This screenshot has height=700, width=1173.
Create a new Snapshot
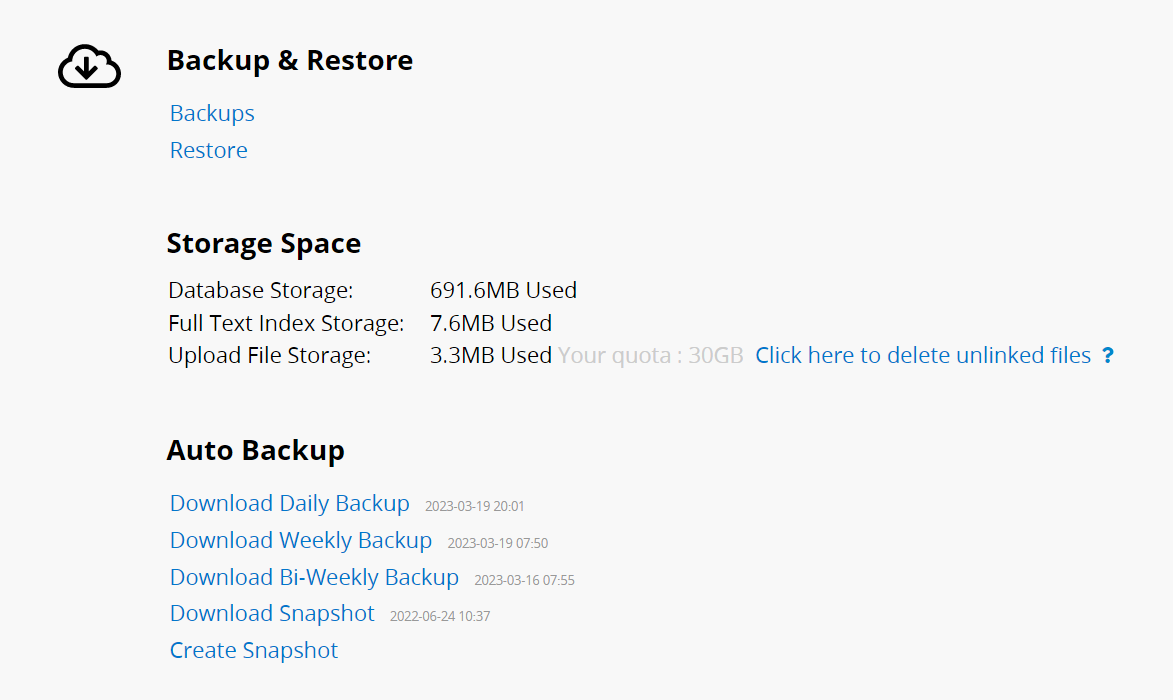pyautogui.click(x=254, y=650)
